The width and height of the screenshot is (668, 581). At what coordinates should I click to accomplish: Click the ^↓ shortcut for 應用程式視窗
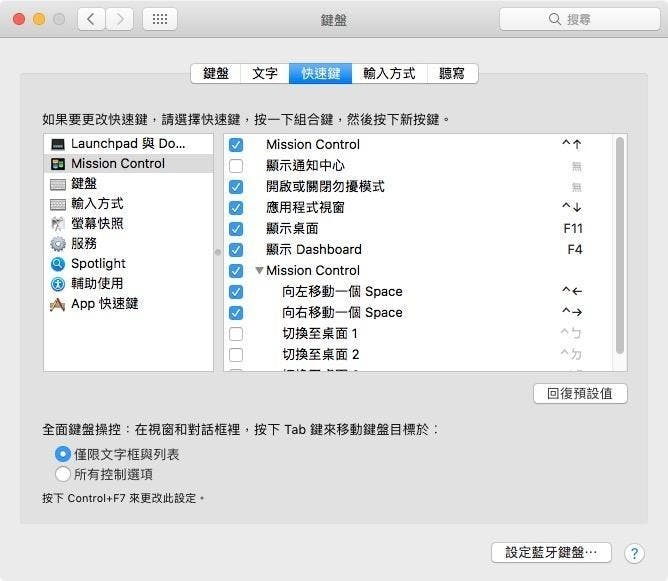(x=572, y=207)
